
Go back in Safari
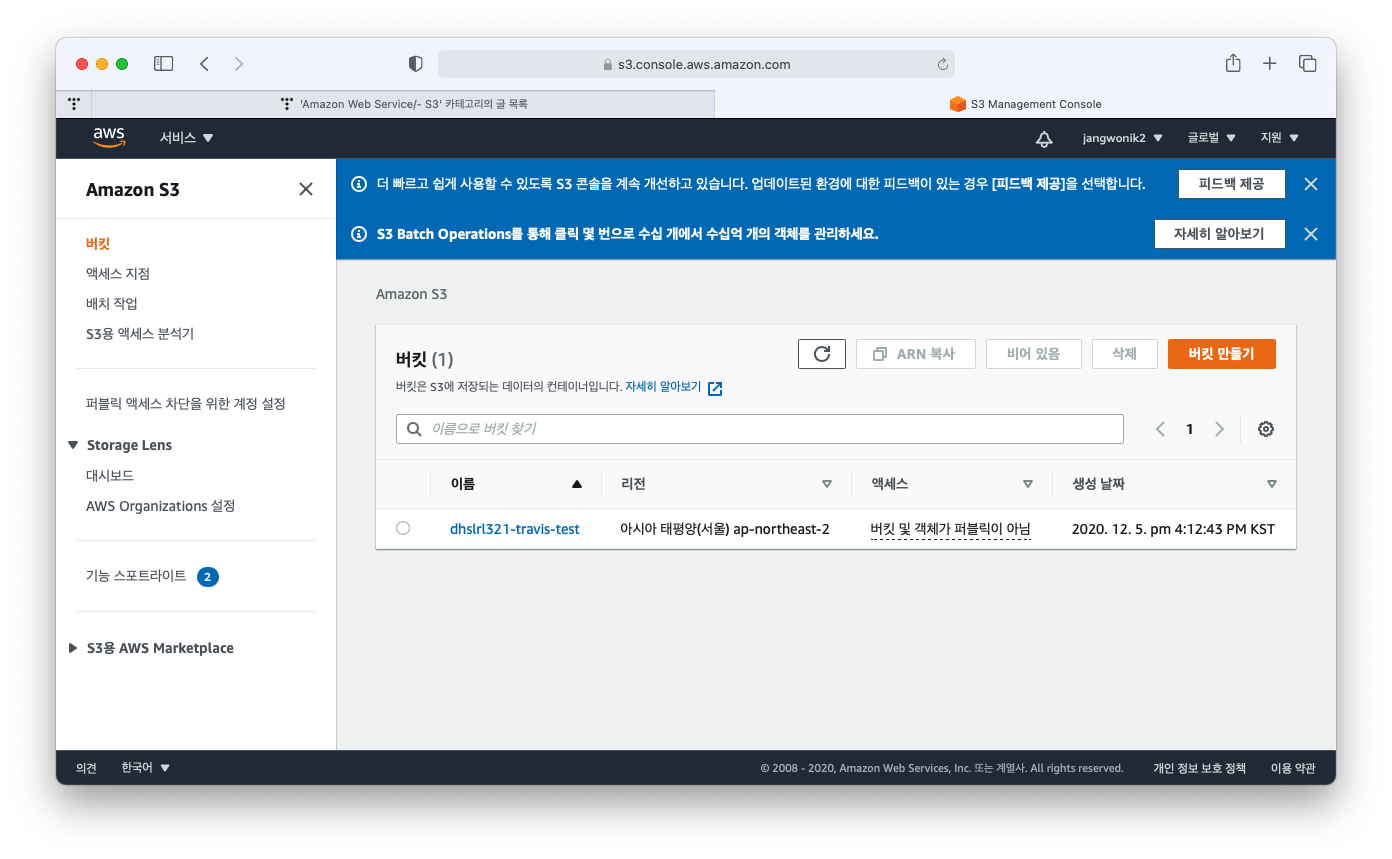[x=204, y=64]
